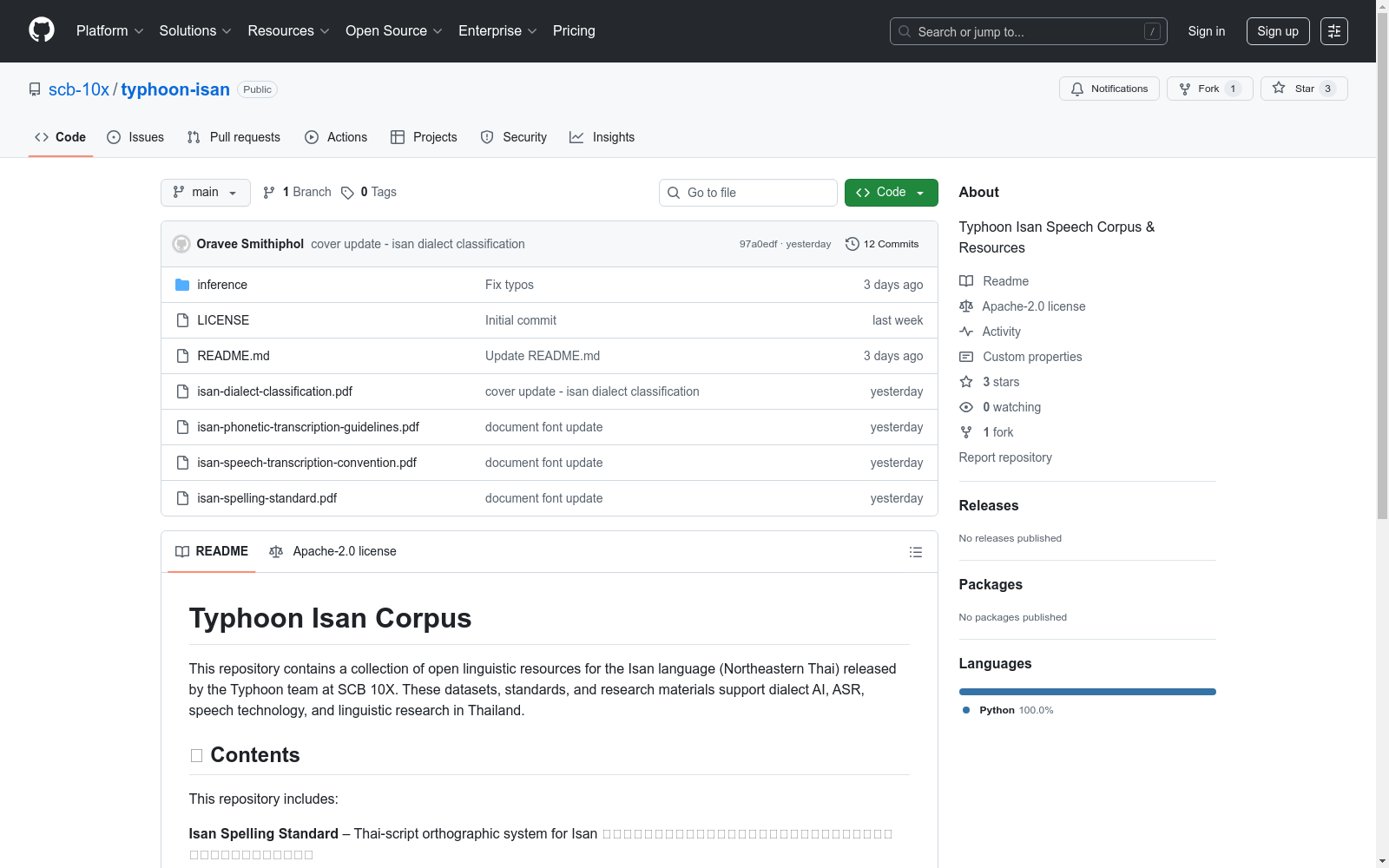Image resolution: width=1389 pixels, height=868 pixels.
Task: Switch to the Pull requests tab
Action: (x=234, y=137)
